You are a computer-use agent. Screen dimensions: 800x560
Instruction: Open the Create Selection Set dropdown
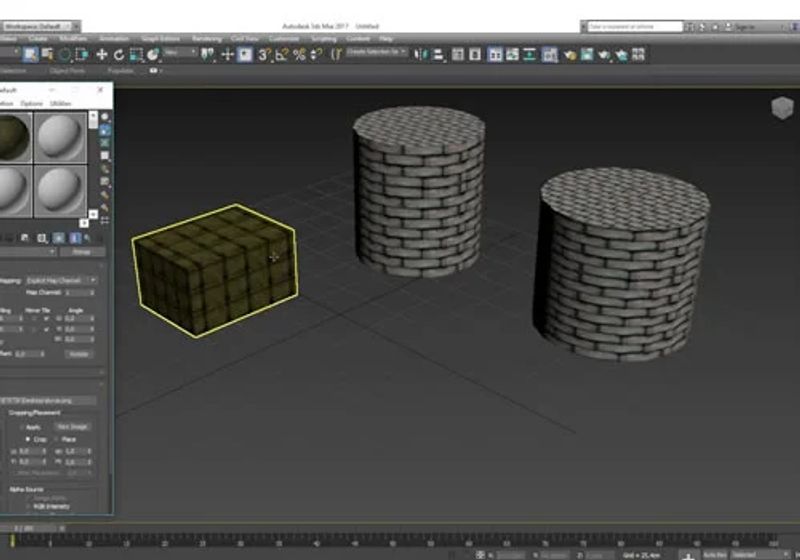pos(377,52)
